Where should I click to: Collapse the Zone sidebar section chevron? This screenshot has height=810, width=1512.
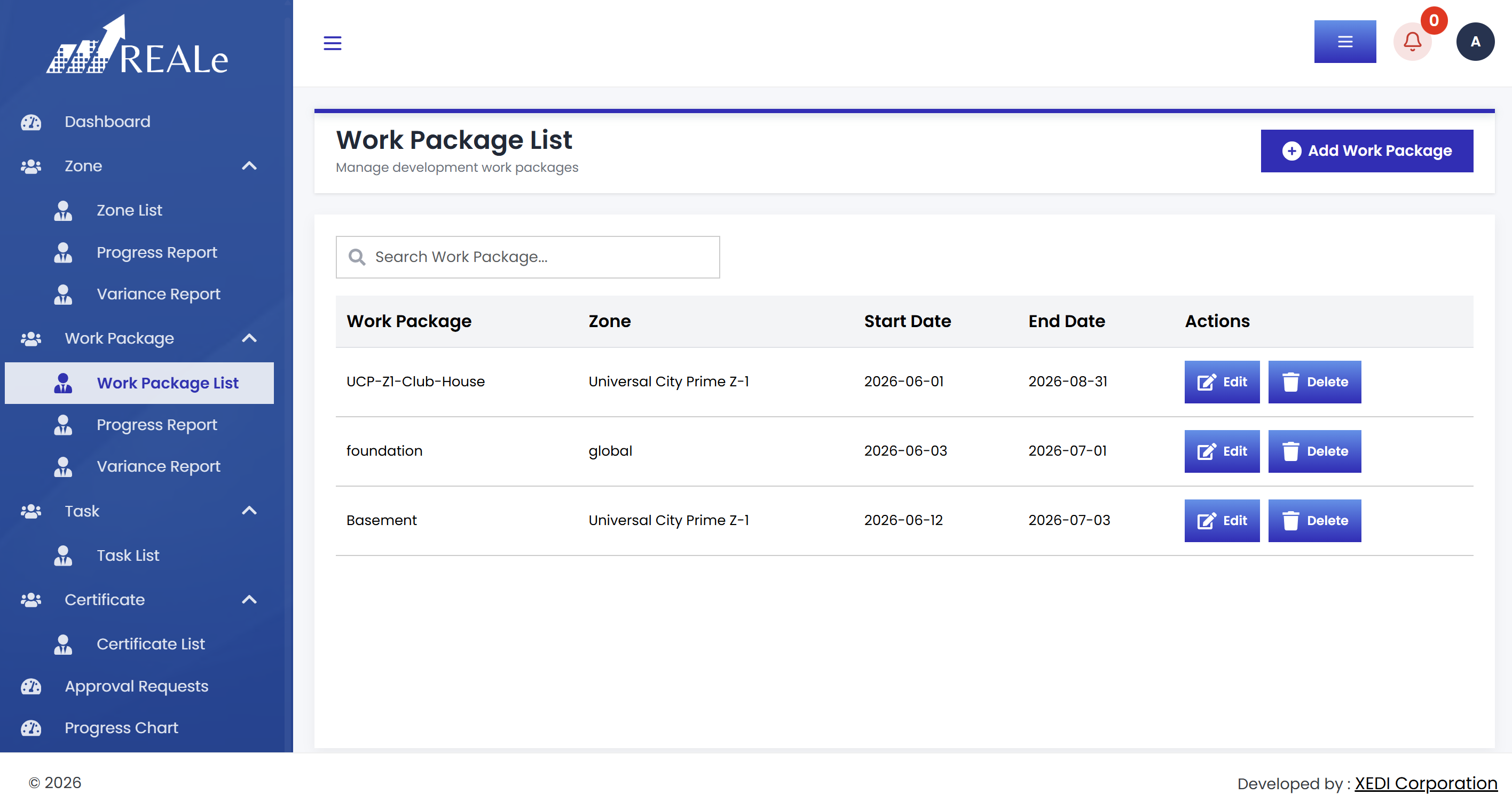249,166
